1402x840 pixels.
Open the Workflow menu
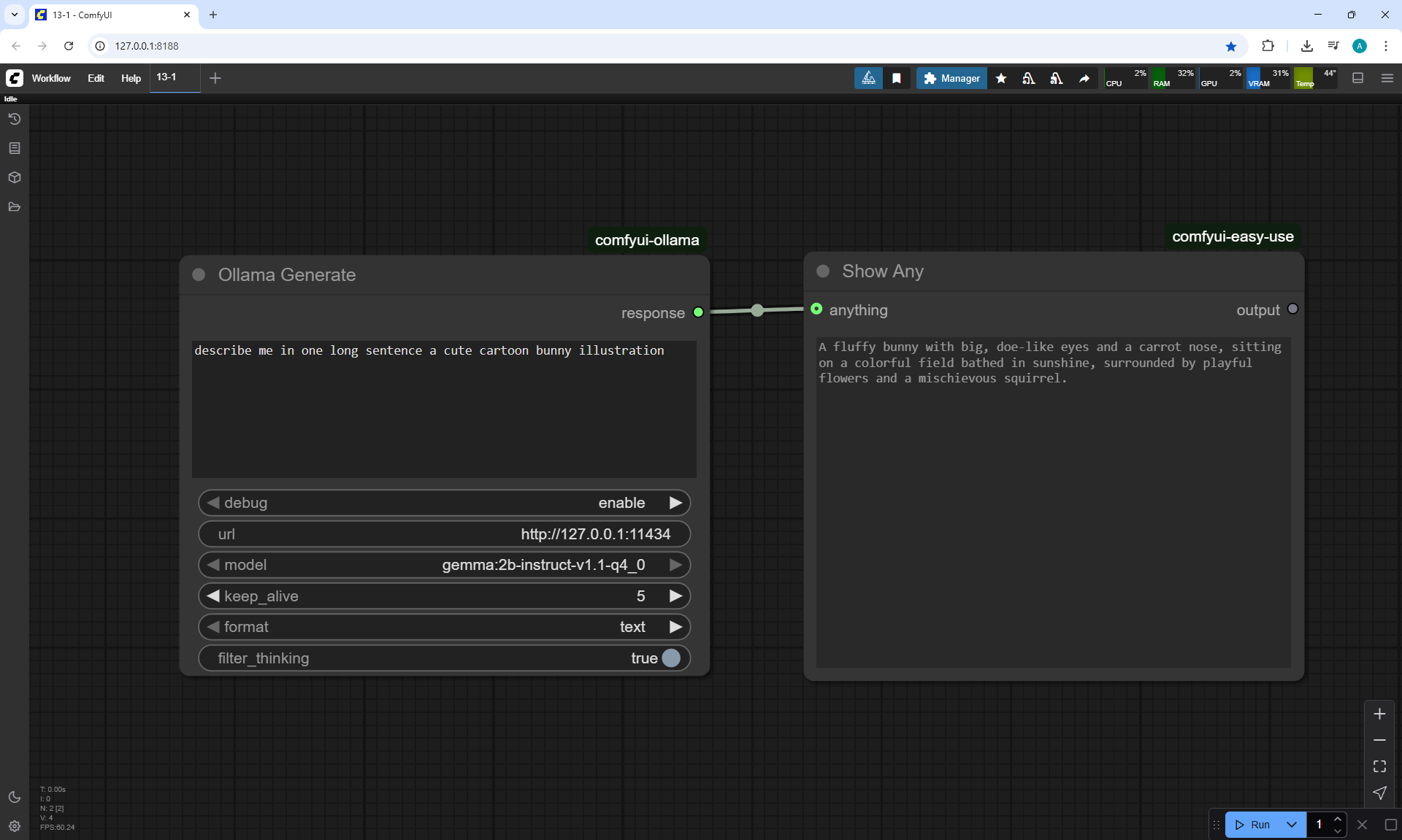pyautogui.click(x=51, y=78)
